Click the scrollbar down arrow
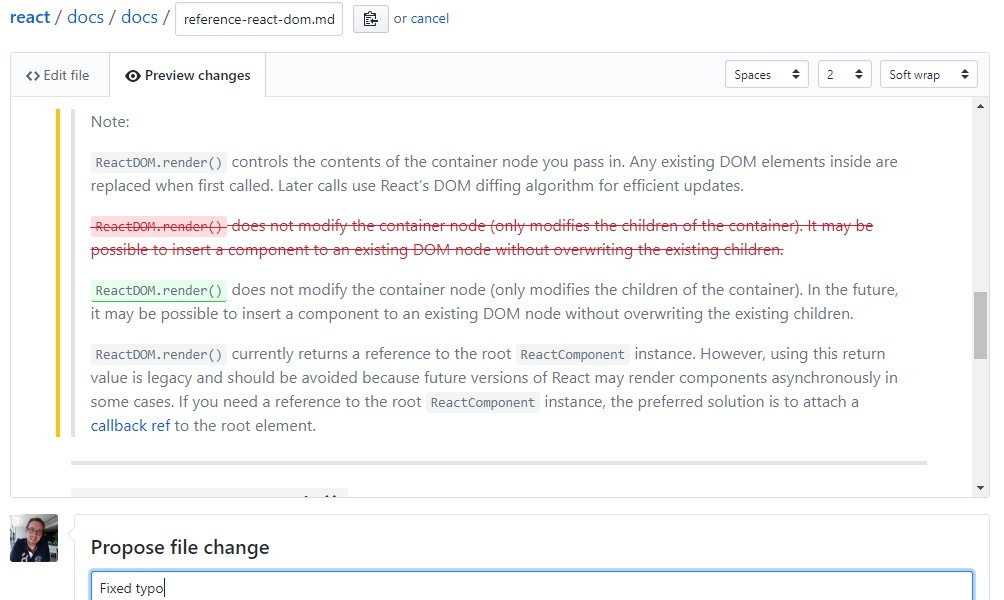Viewport: 1004px width, 600px height. coord(980,488)
